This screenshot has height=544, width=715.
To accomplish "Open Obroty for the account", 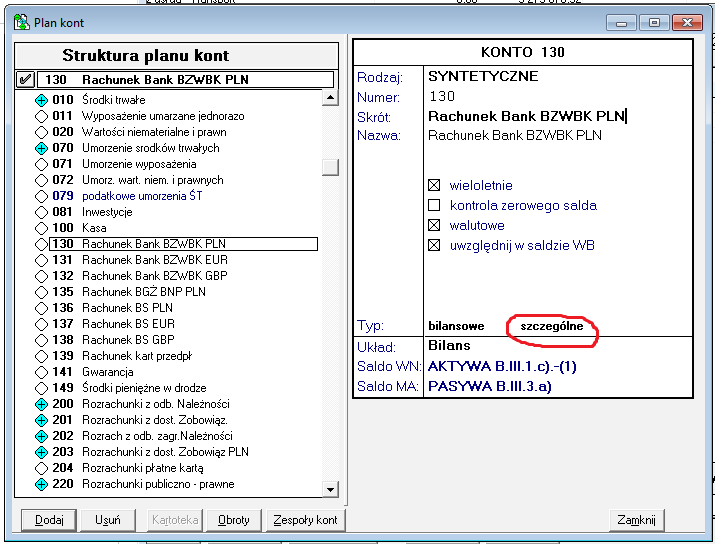I will click(233, 520).
